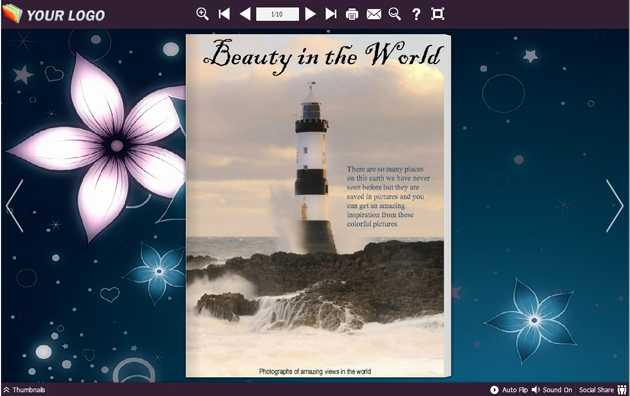This screenshot has width=630, height=396.
Task: Click the 1/10 page number field
Action: pos(277,14)
